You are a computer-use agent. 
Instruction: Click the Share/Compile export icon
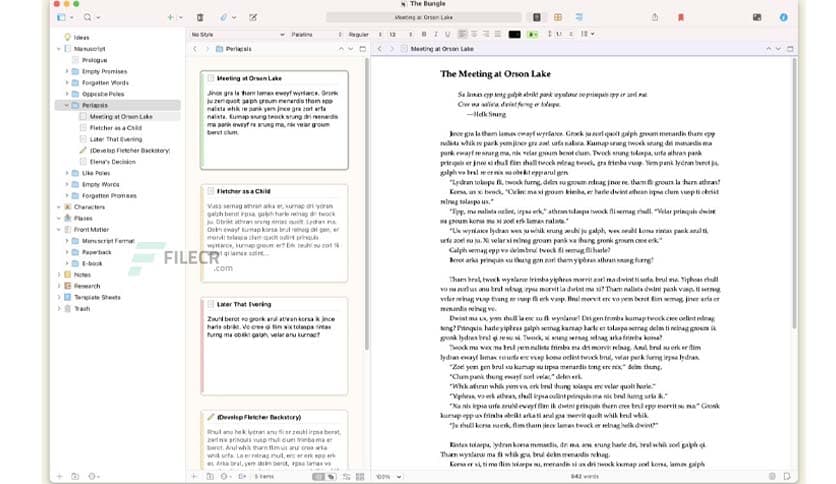(655, 18)
